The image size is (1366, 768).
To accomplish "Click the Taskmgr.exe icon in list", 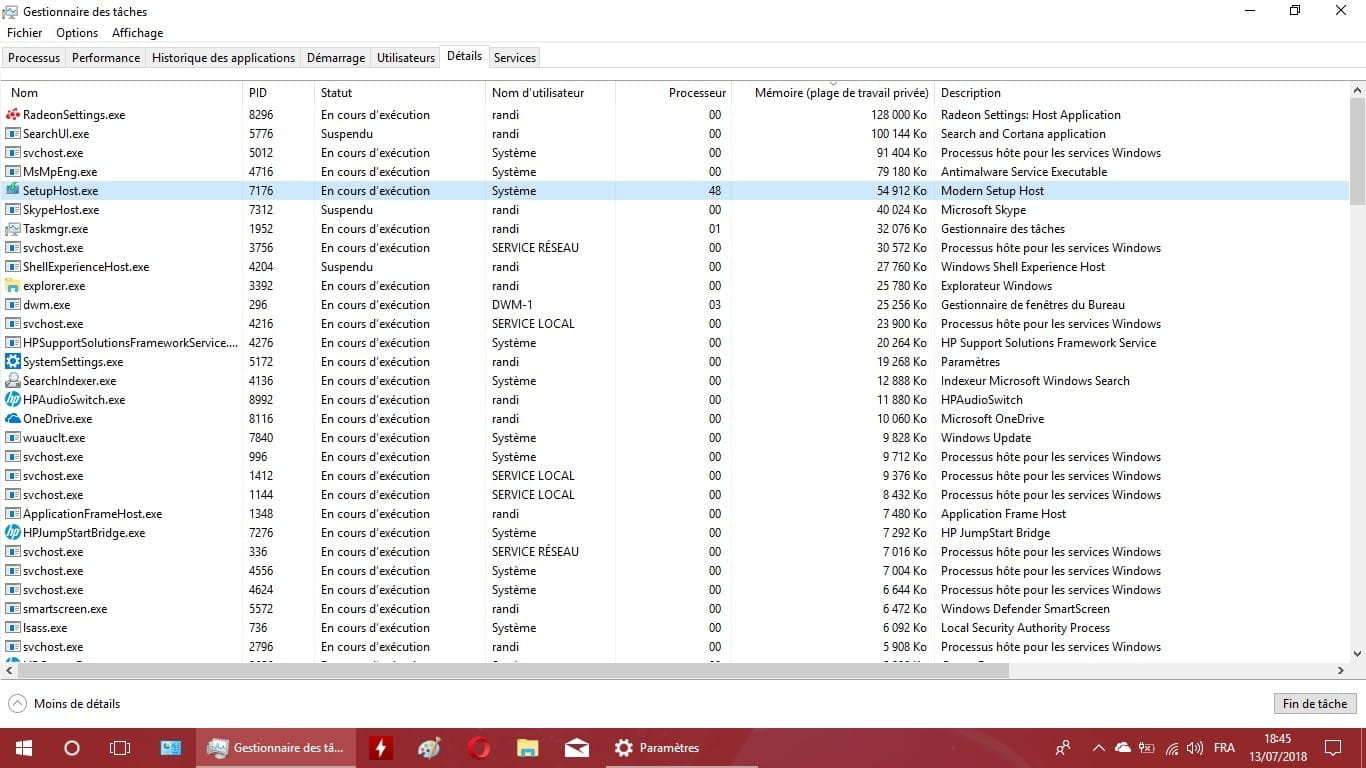I will (13, 229).
